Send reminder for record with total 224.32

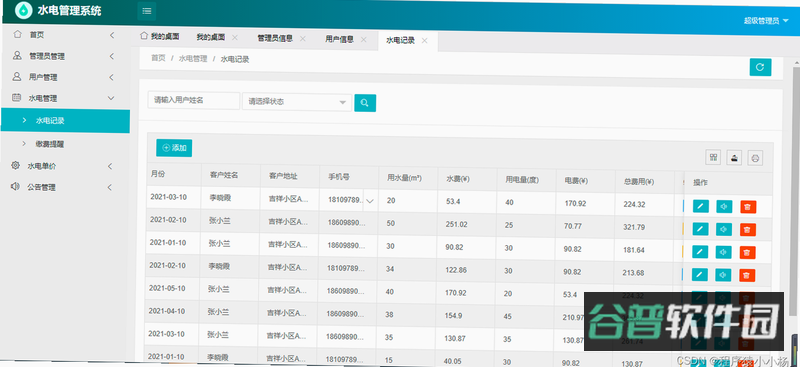(724, 207)
